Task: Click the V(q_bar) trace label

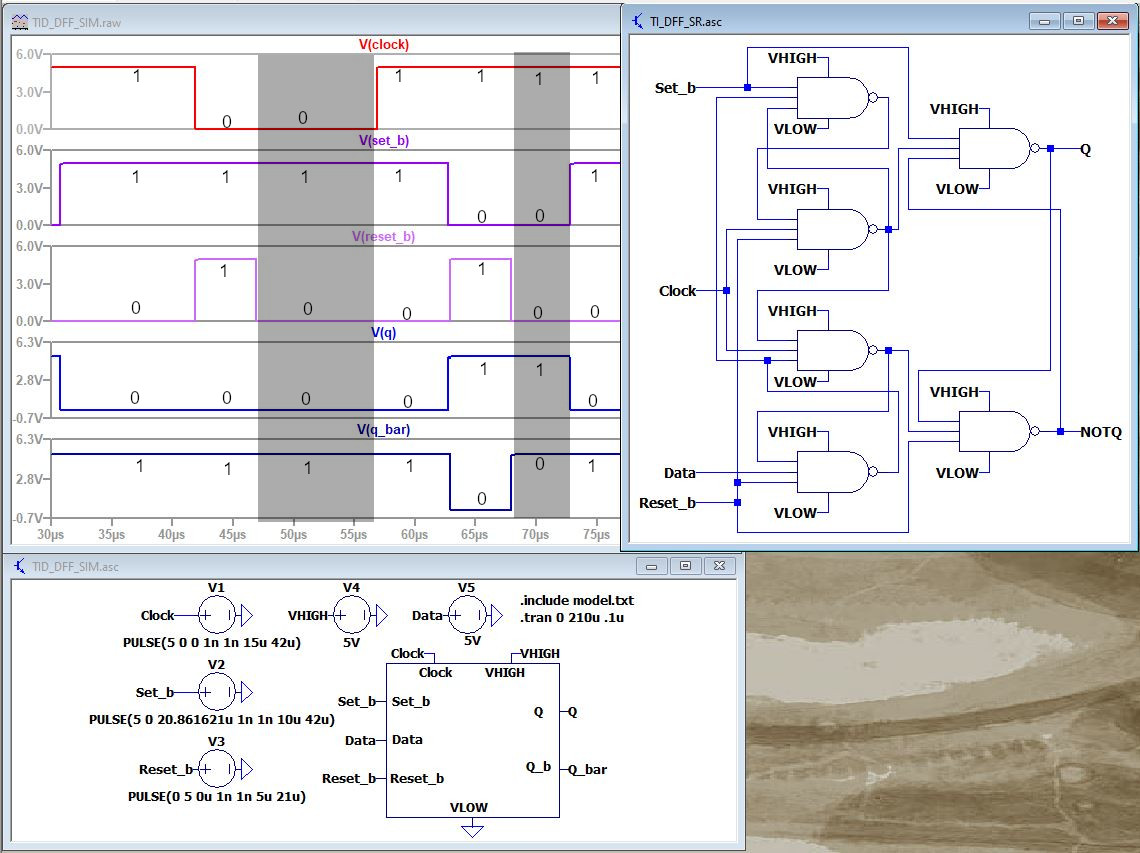Action: coord(383,430)
